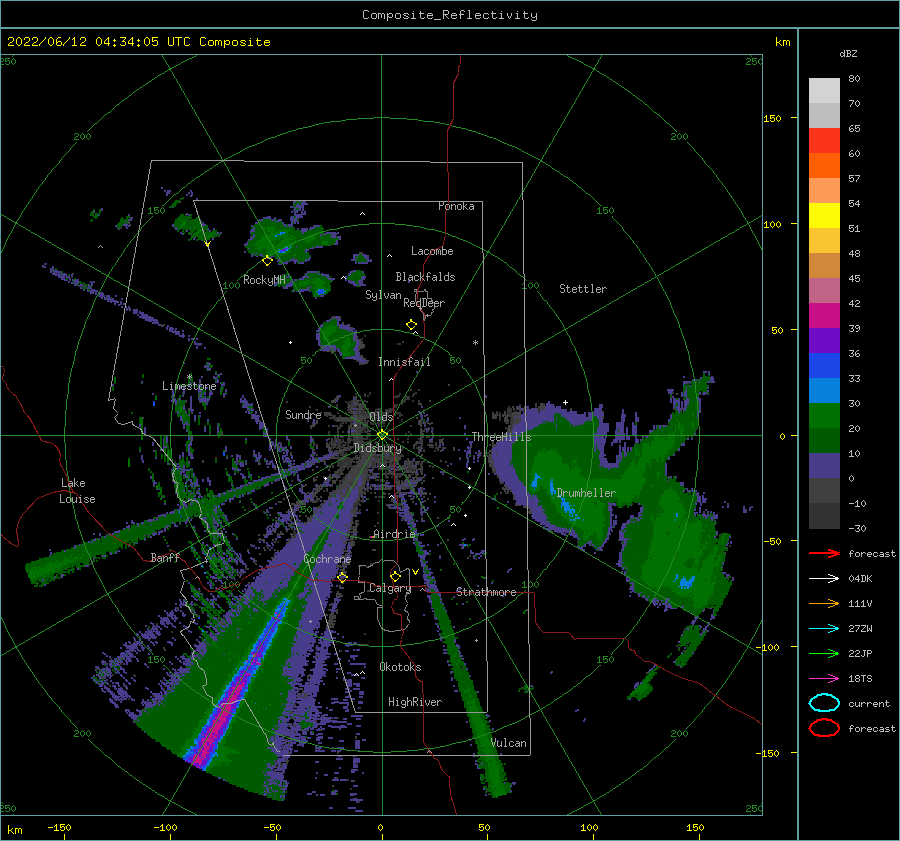Click the HighRiver town label
The height and width of the screenshot is (841, 900).
coord(415,702)
